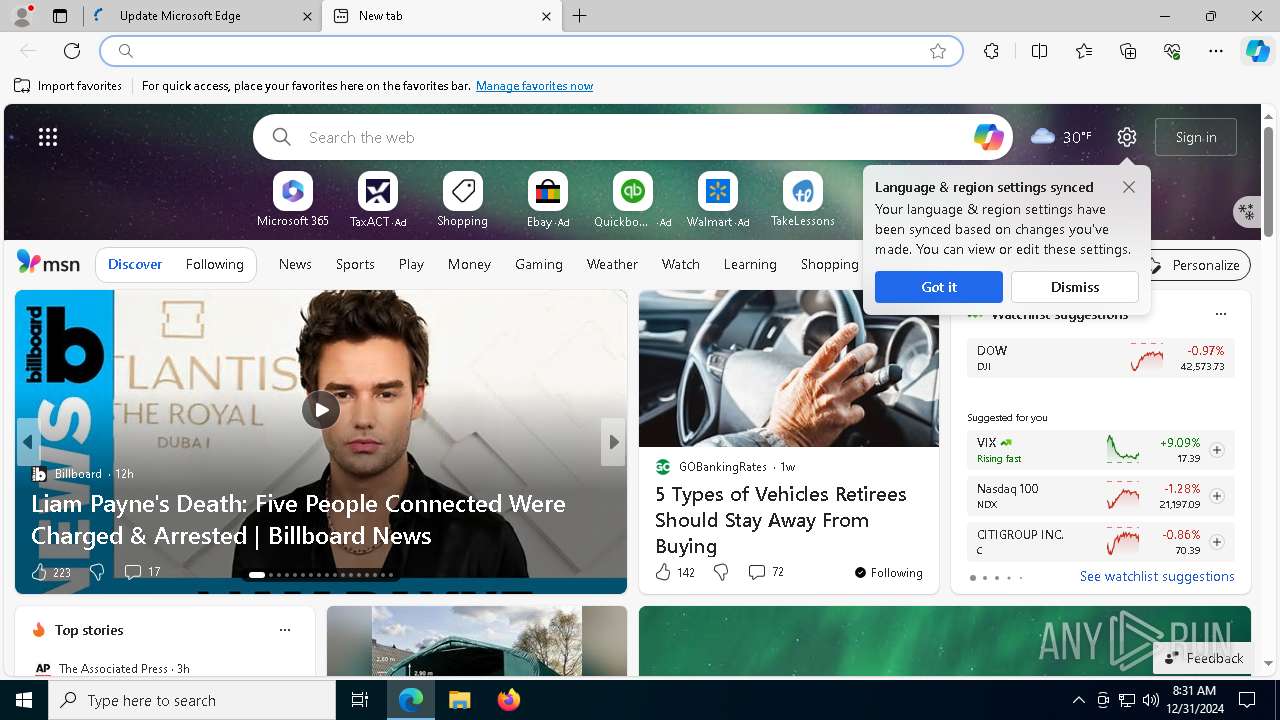This screenshot has width=1280, height=720.
Task: Open Windows Start menu
Action: 24,700
